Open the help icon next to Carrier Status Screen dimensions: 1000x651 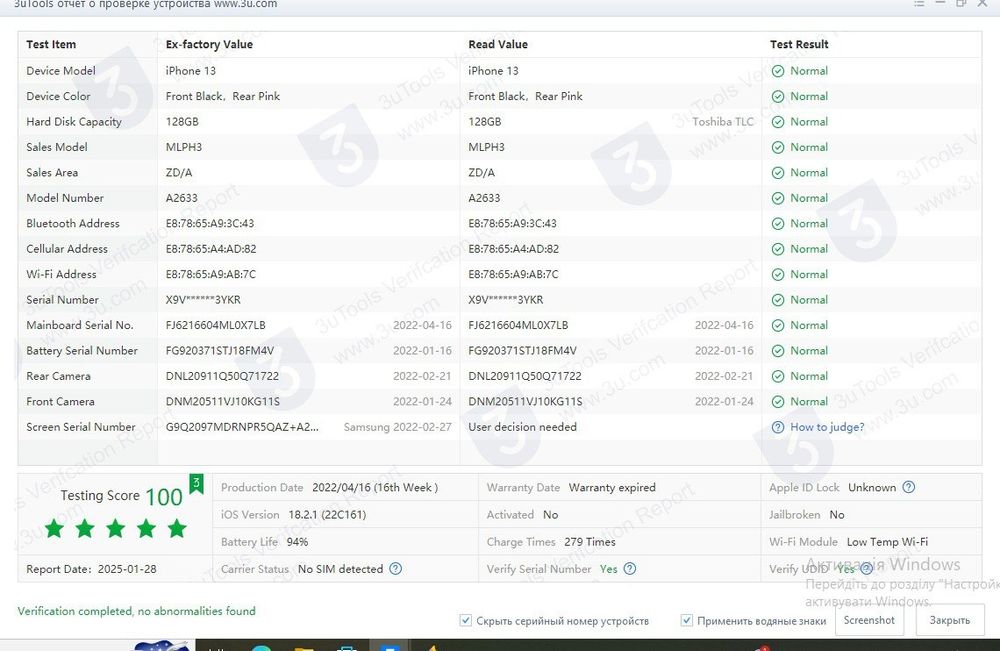(x=395, y=568)
